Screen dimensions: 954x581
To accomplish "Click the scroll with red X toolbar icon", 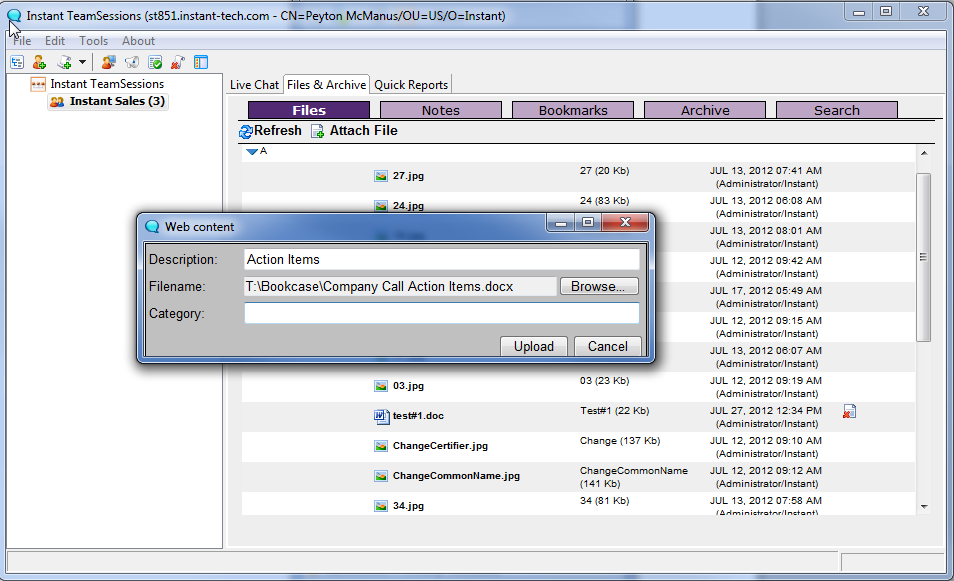I will (x=178, y=62).
